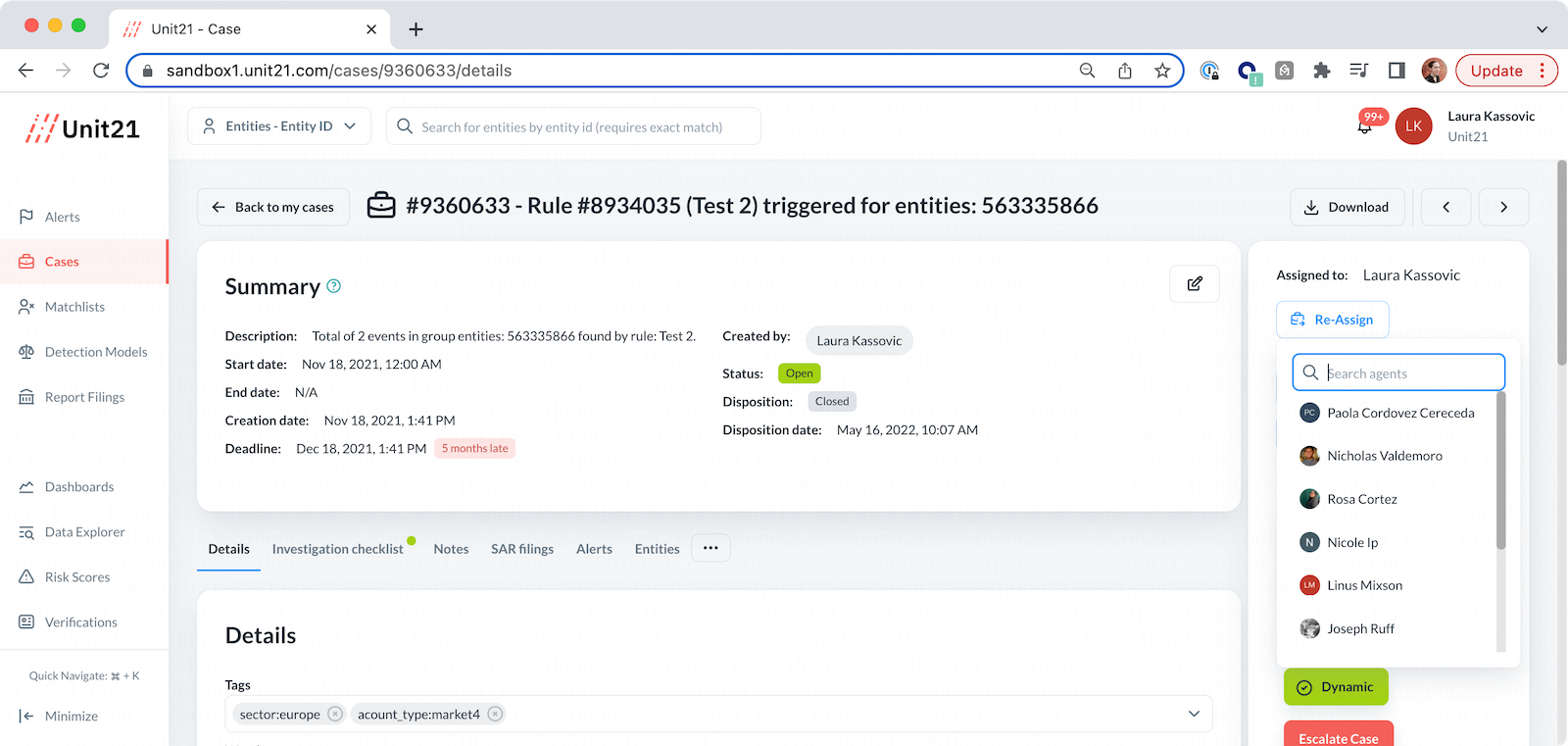Remove the acount_type:market4 tag
Viewport: 1568px width, 746px height.
pos(495,714)
